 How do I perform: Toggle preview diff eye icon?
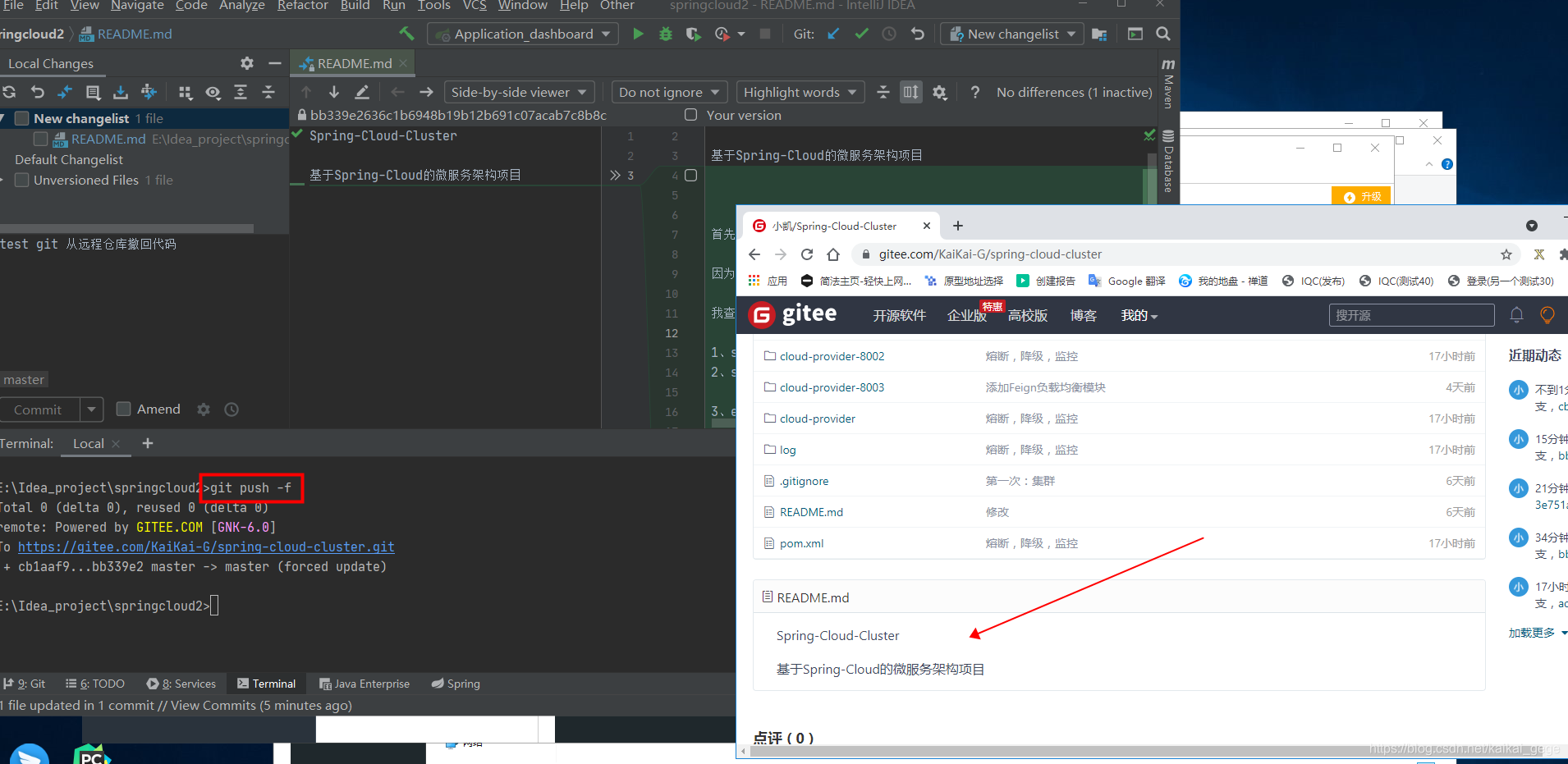(213, 92)
